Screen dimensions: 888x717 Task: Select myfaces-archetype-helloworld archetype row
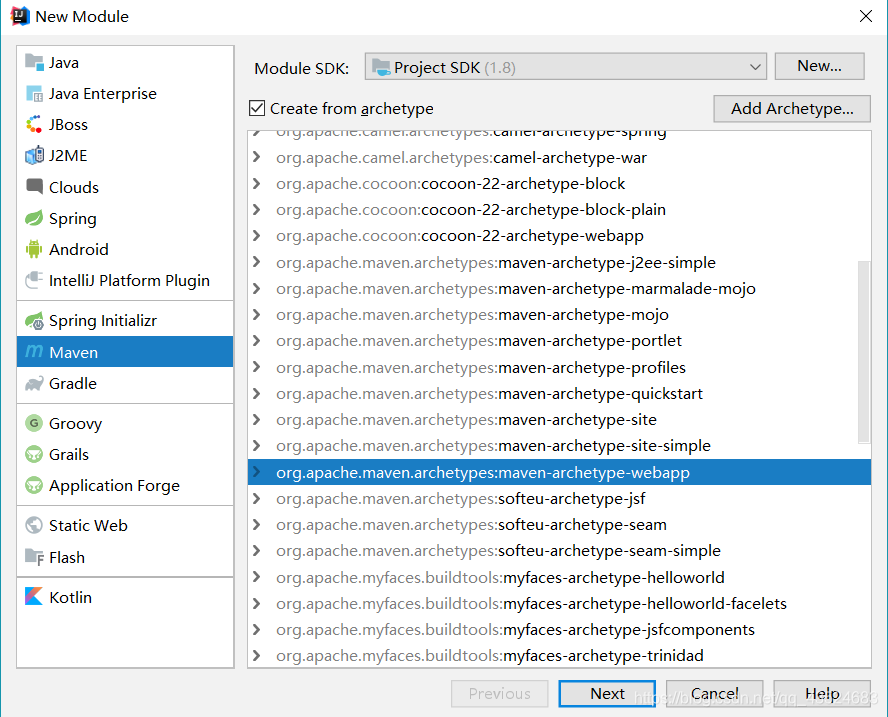pos(559,577)
